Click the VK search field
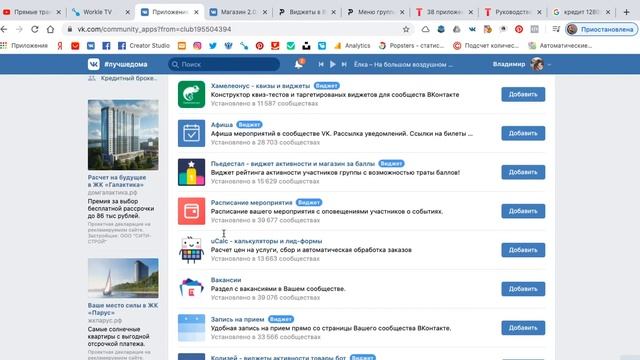The height and width of the screenshot is (360, 640). pyautogui.click(x=224, y=64)
